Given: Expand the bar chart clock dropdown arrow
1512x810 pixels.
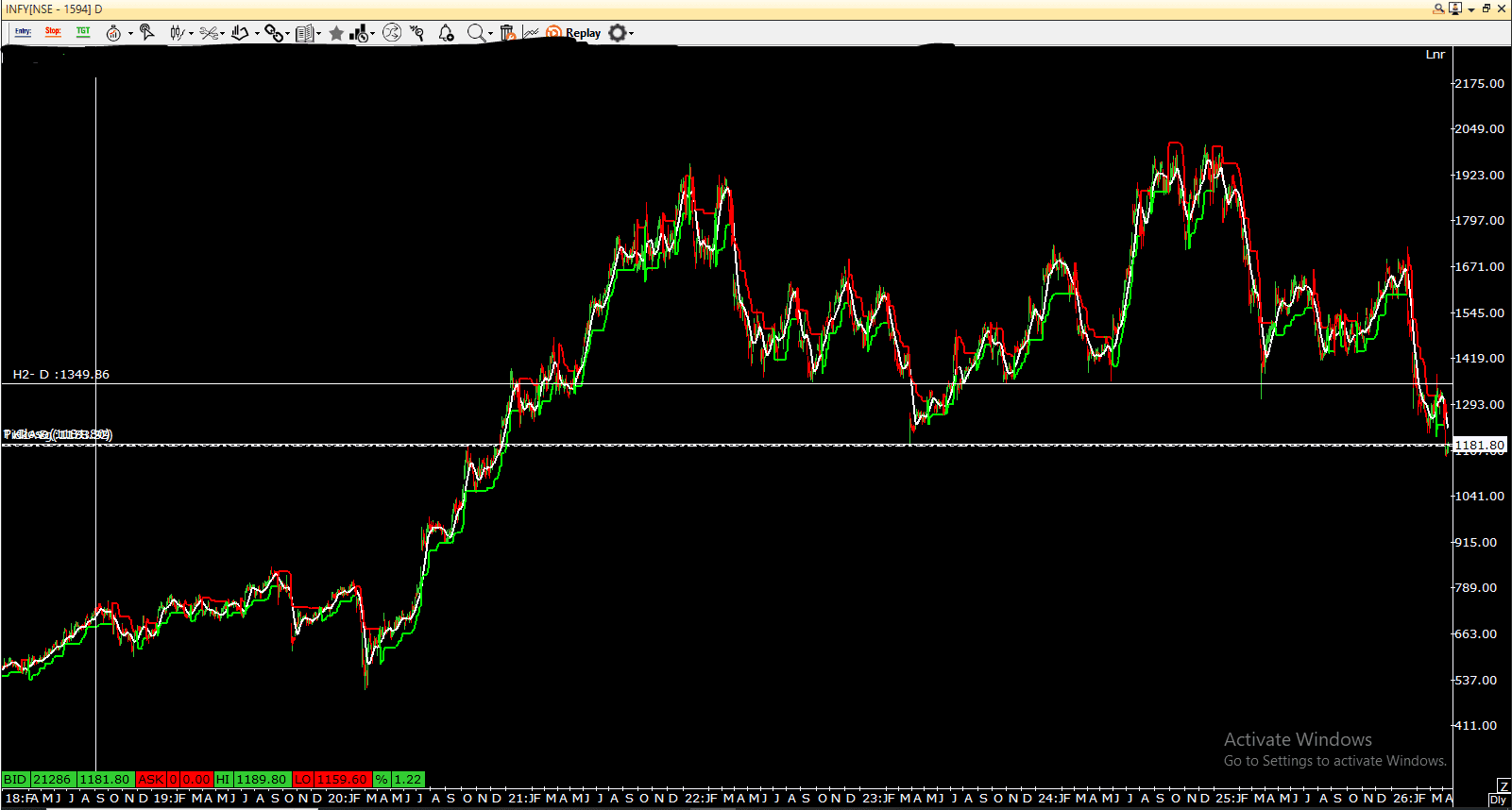Looking at the screenshot, I should coord(373,34).
